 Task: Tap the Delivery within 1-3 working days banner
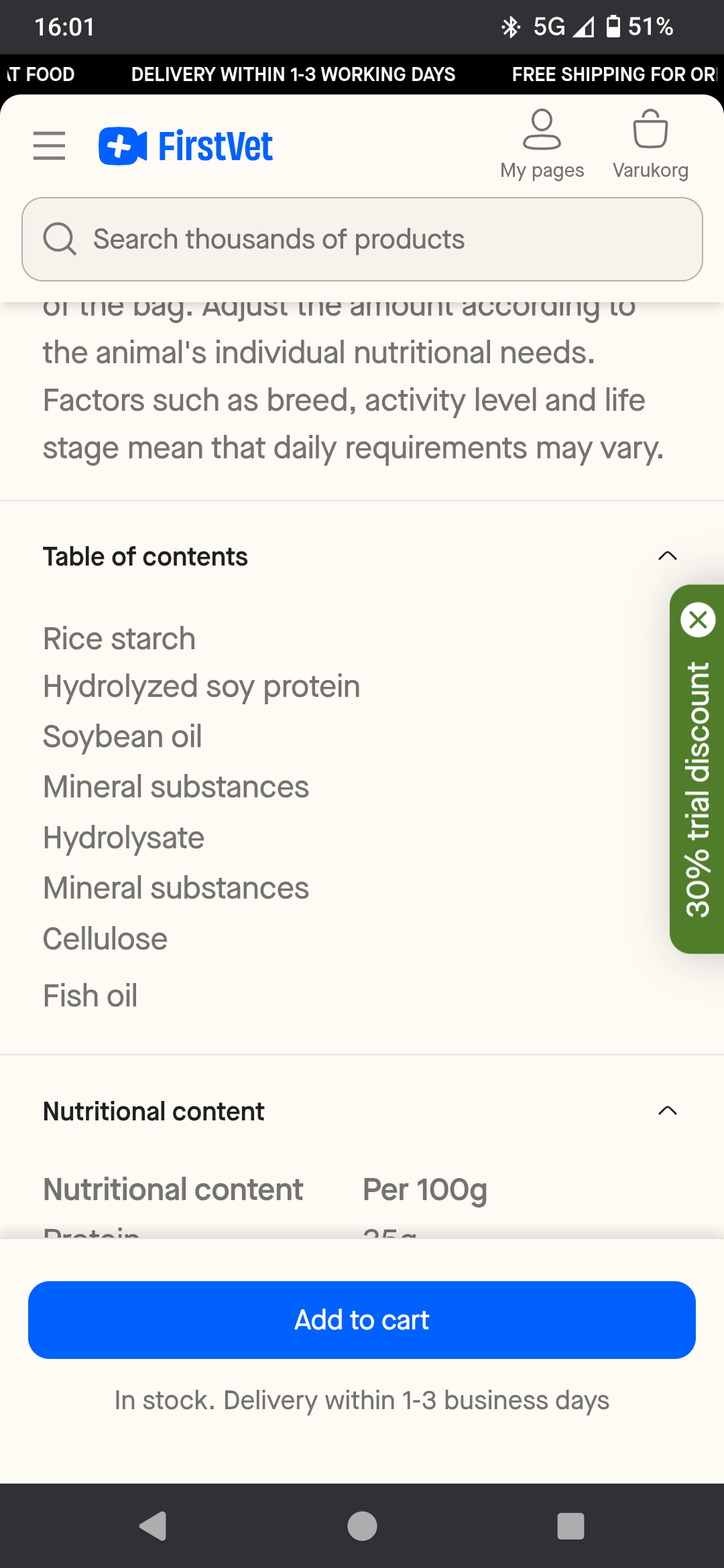point(293,74)
